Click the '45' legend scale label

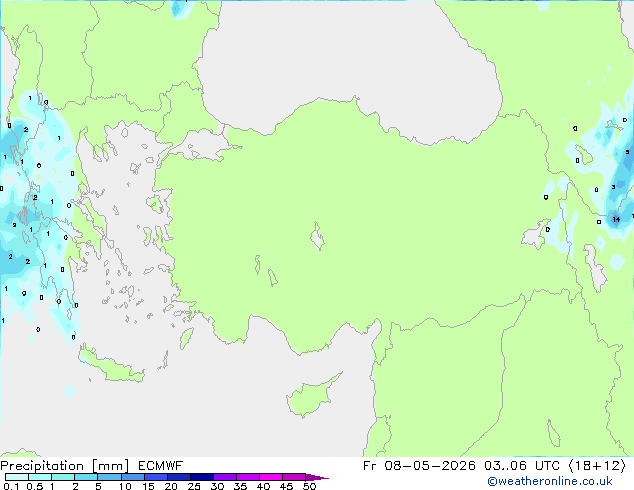point(286,486)
